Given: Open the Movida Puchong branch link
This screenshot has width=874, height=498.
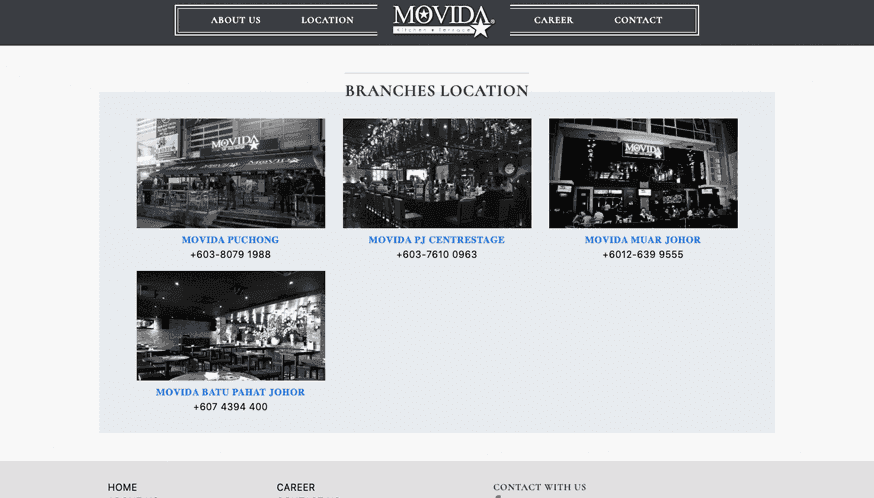Looking at the screenshot, I should (x=230, y=240).
